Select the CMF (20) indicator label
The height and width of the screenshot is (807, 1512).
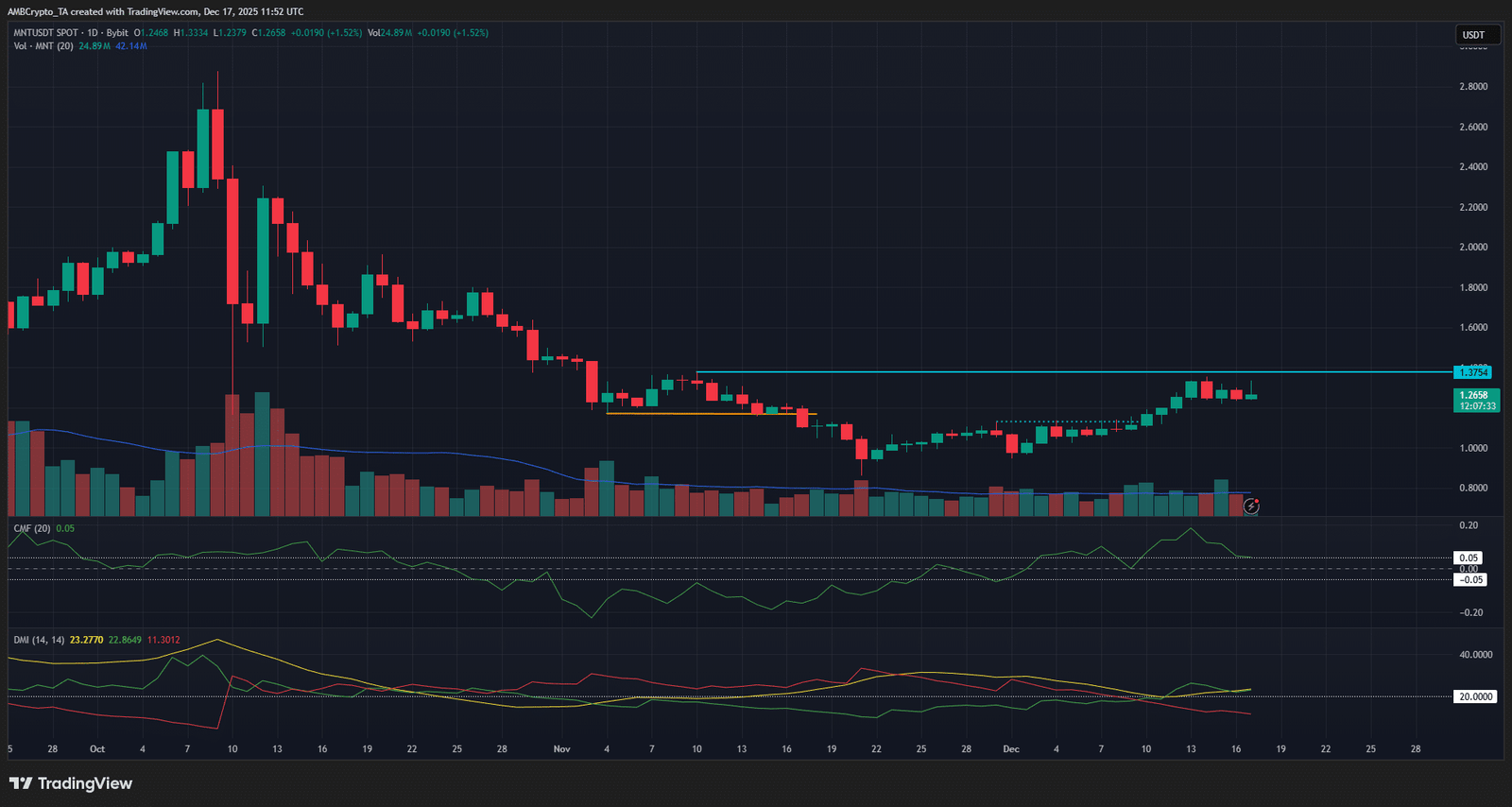pyautogui.click(x=32, y=528)
